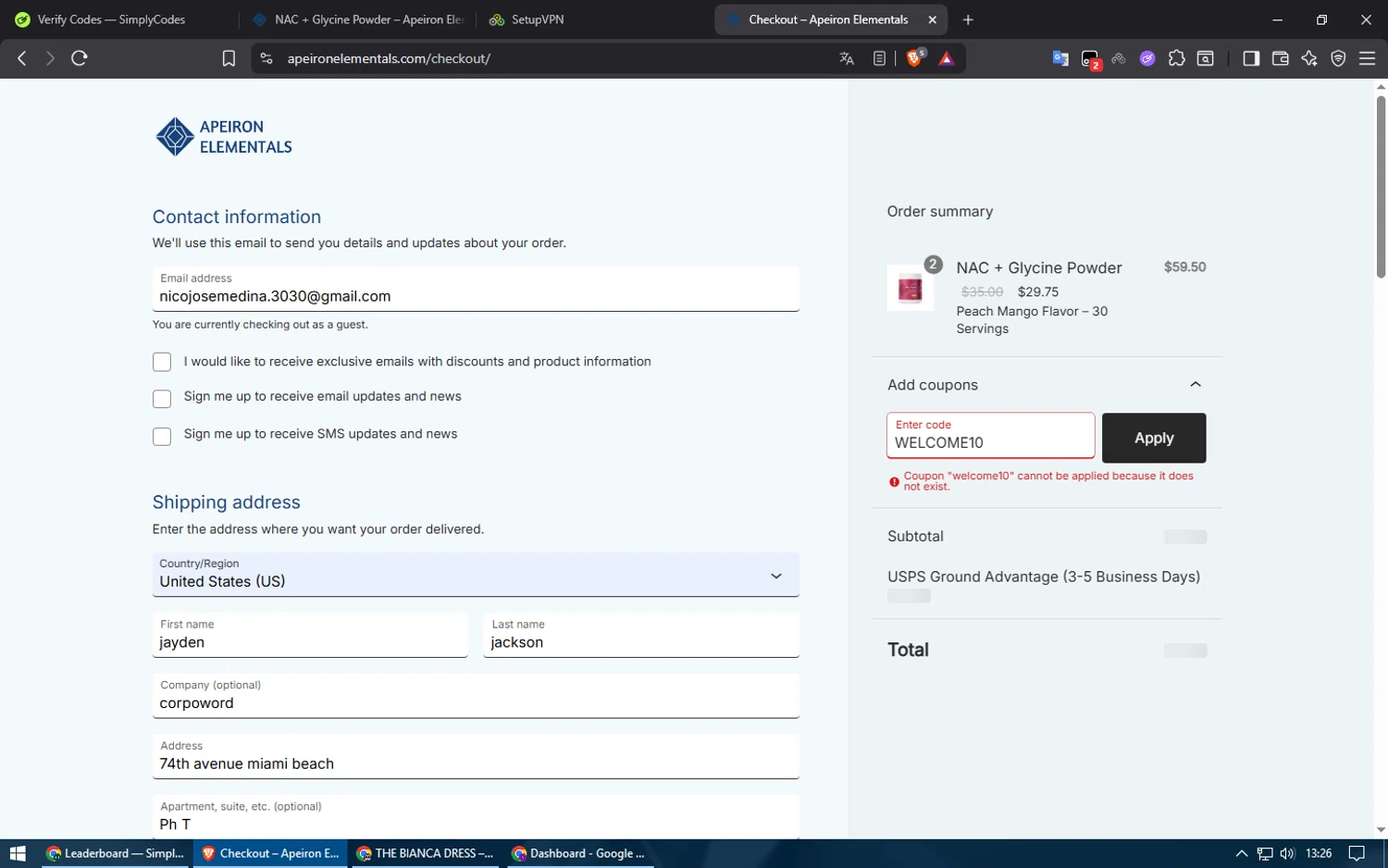This screenshot has width=1388, height=868.
Task: Click the NAC + Glycine Powder product thumbnail
Action: click(x=911, y=288)
